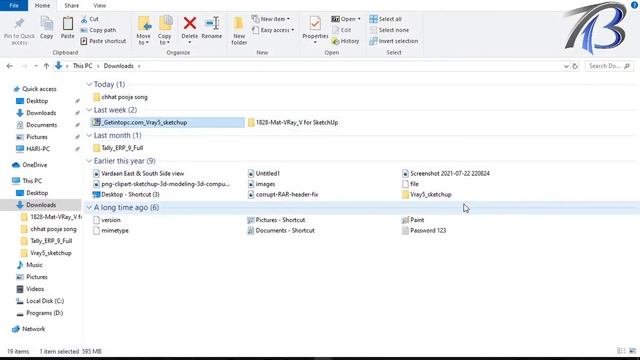640x360 pixels.
Task: Select Tally_ERP_9_Full folder in file list
Action: [118, 148]
